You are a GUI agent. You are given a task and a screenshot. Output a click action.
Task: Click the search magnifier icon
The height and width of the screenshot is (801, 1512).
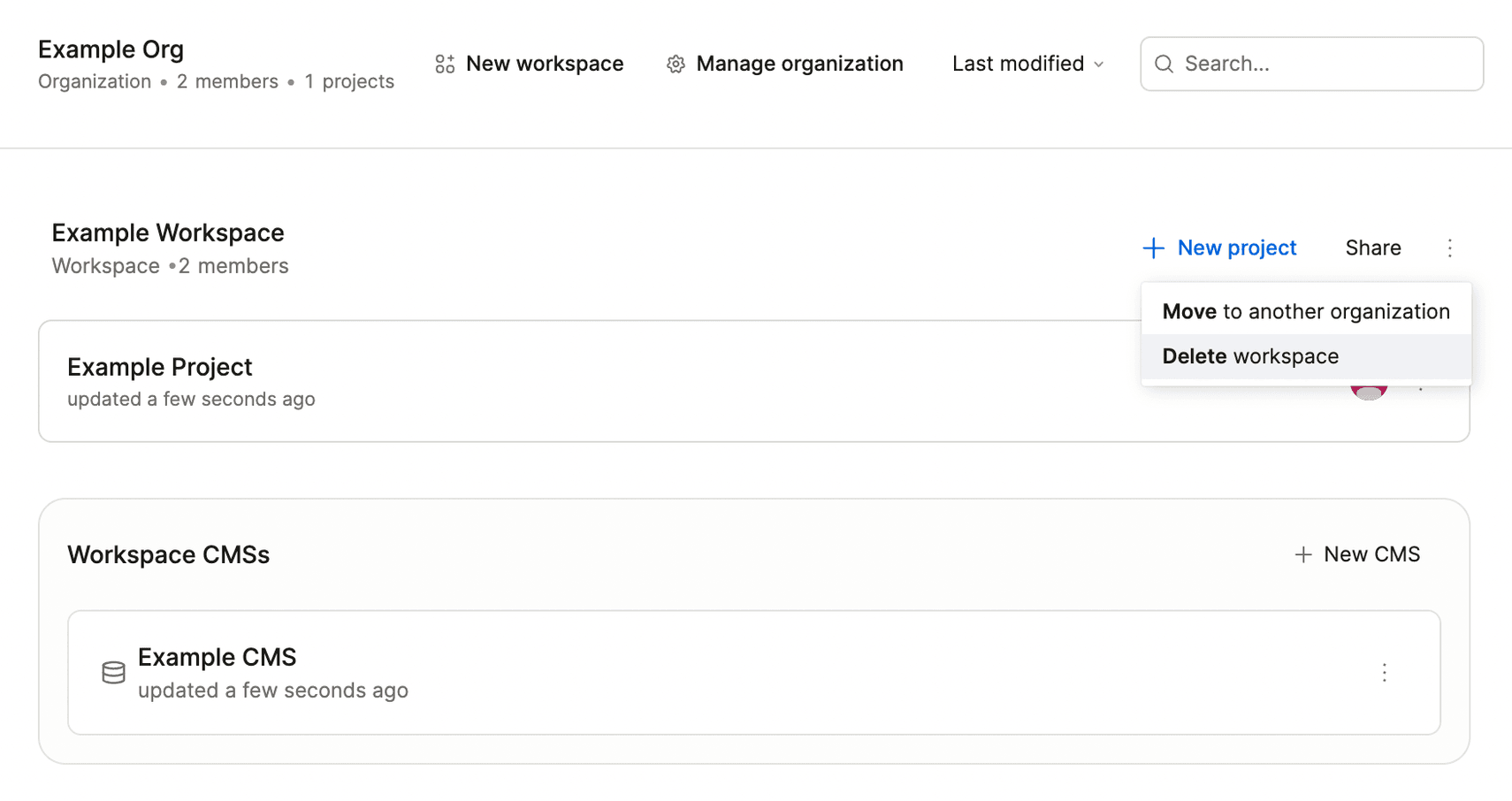pyautogui.click(x=1164, y=64)
